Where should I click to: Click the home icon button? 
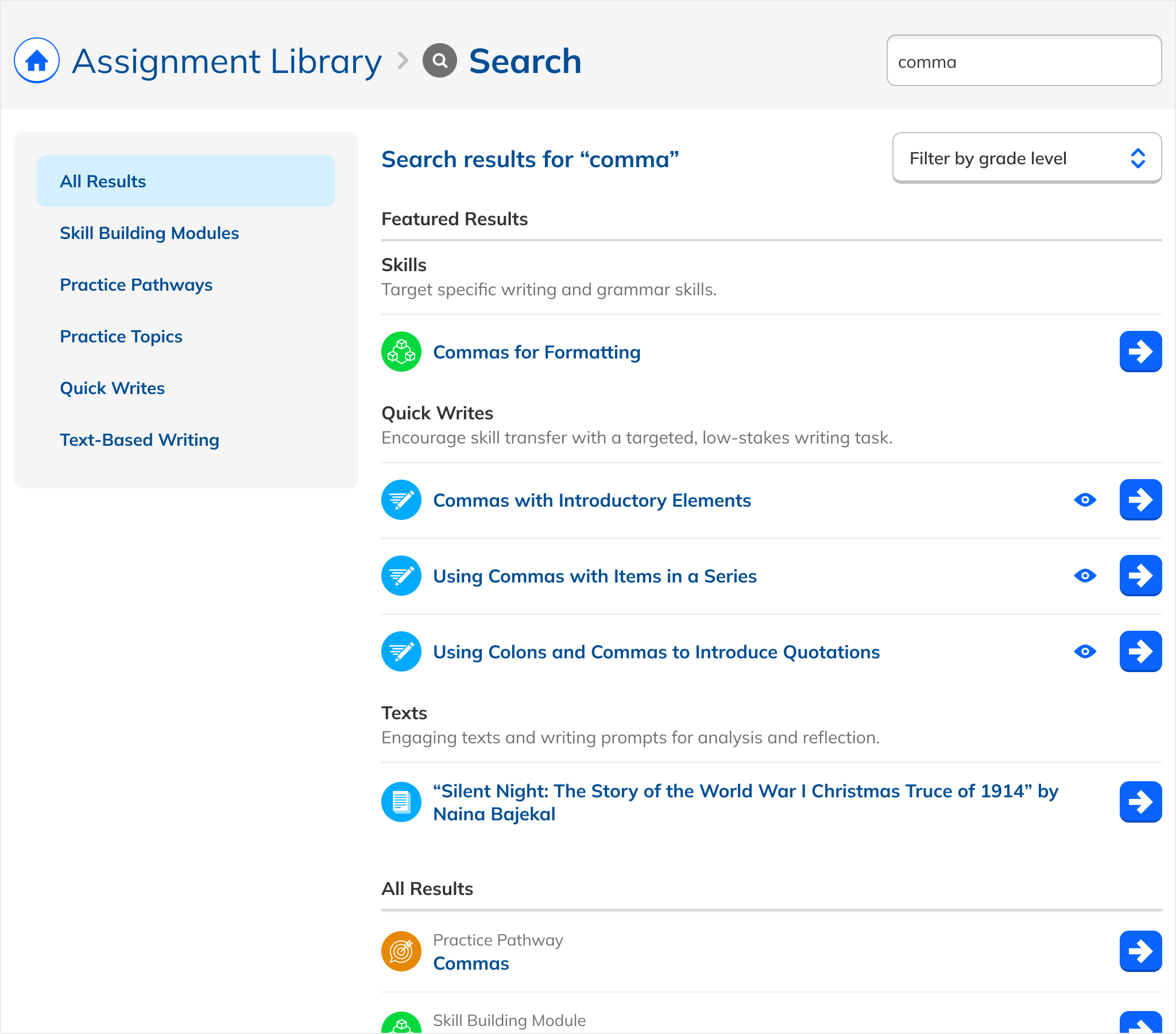coord(37,60)
